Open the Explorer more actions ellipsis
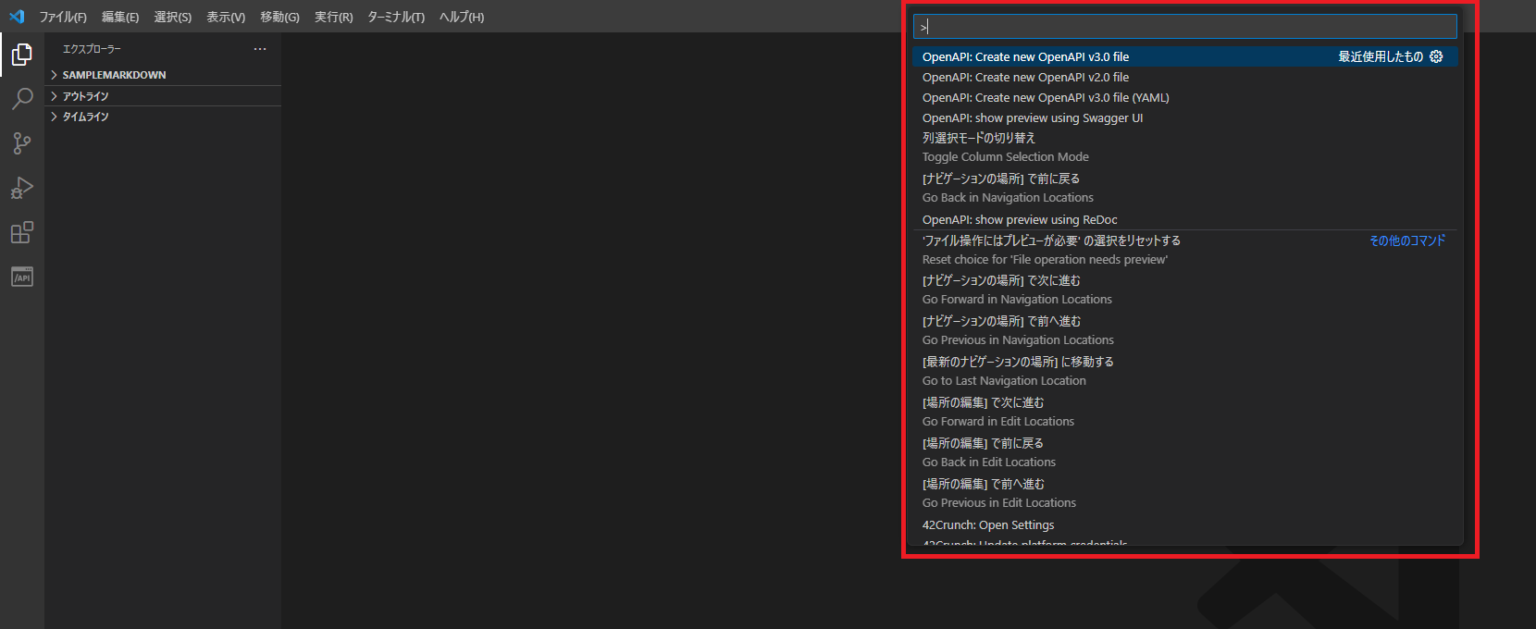Screen dimensions: 1536x629 (x=260, y=48)
